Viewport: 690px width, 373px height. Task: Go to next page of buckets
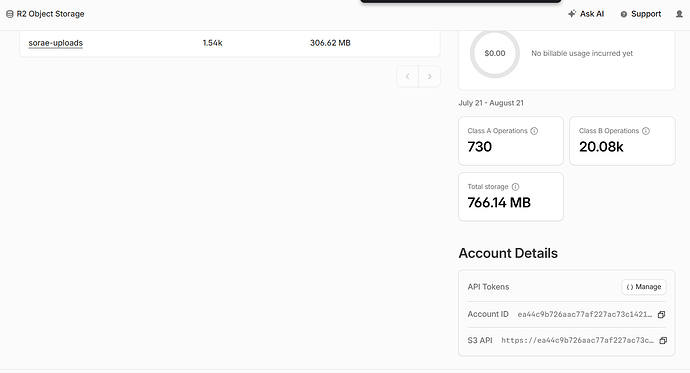[429, 77]
